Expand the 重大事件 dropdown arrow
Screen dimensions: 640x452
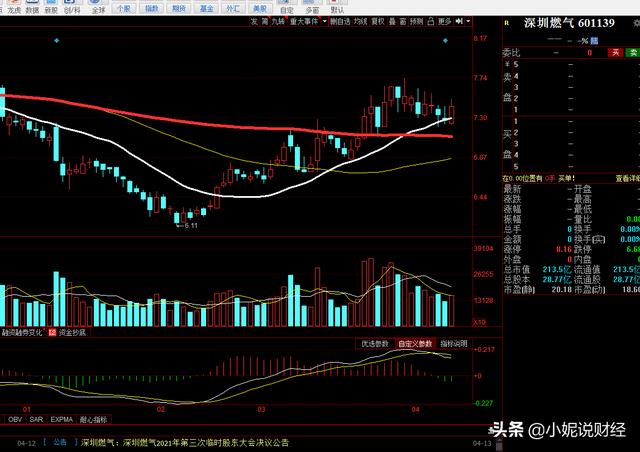(x=324, y=21)
